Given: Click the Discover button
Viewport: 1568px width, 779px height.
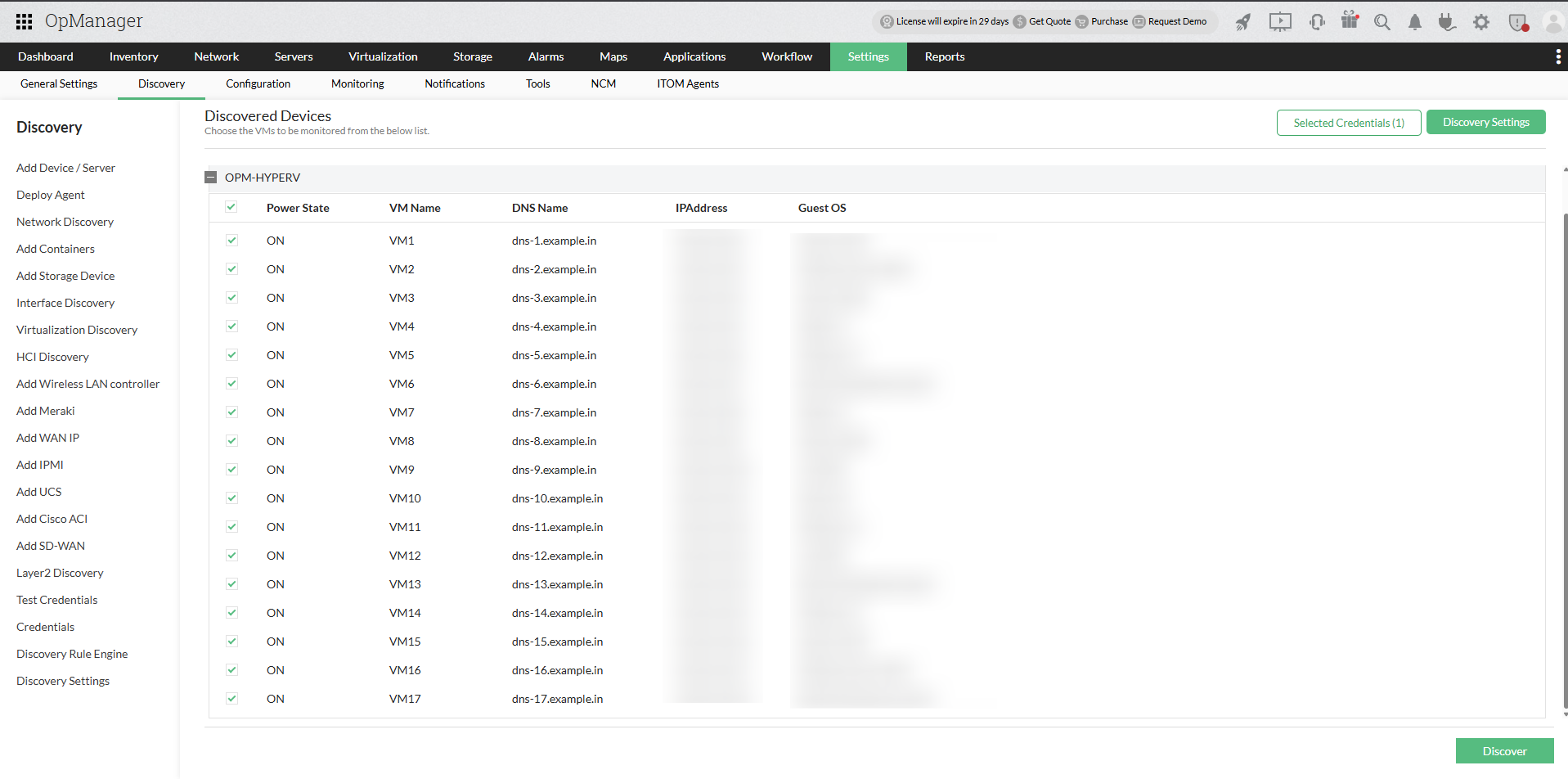Looking at the screenshot, I should point(1504,751).
